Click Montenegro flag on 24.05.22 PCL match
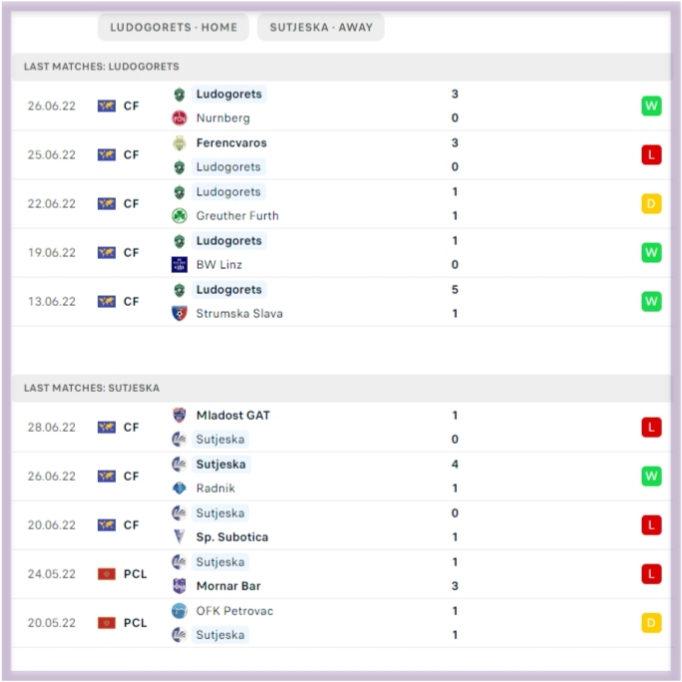This screenshot has height=682, width=682. click(107, 574)
